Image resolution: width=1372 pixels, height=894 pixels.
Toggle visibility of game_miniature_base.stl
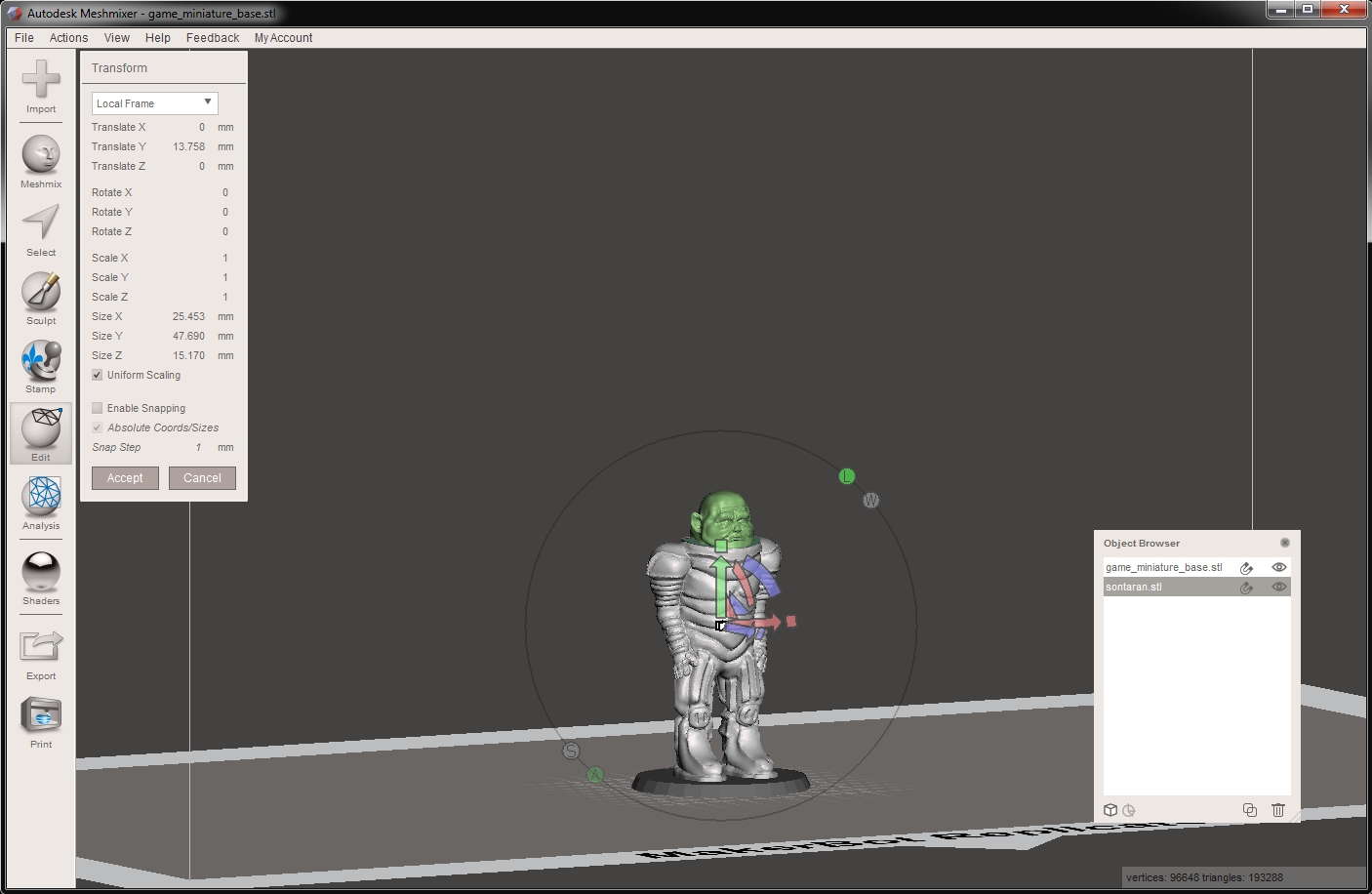coord(1279,566)
